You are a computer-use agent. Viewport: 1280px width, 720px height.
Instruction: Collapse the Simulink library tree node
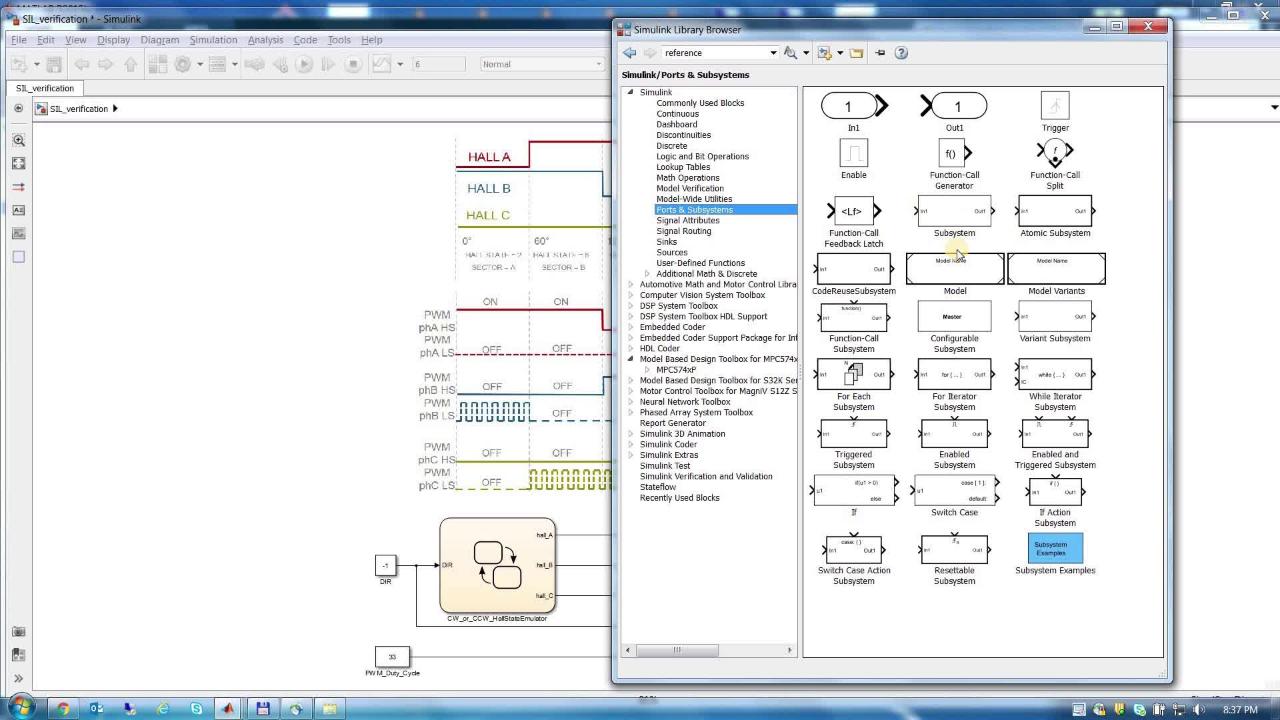(x=630, y=92)
